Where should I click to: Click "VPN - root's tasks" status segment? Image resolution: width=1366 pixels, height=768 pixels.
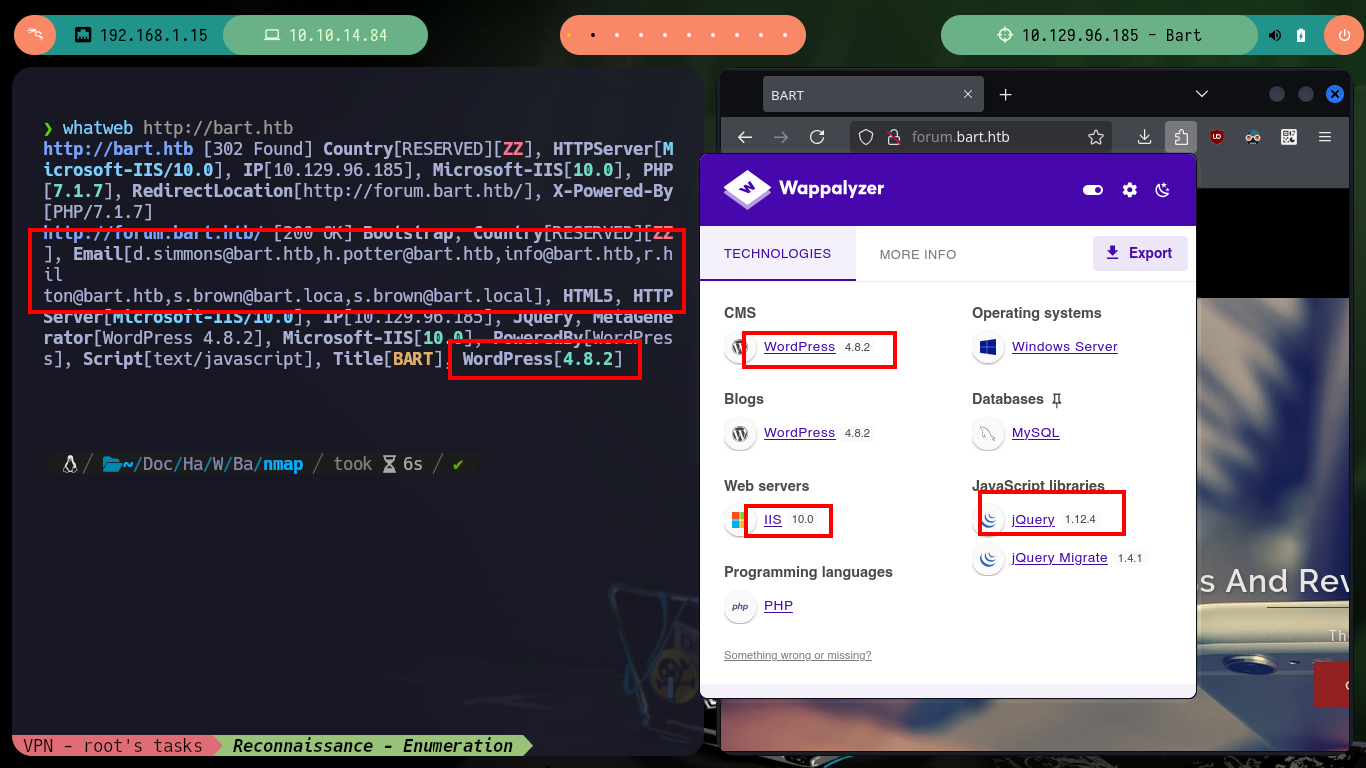pyautogui.click(x=112, y=746)
